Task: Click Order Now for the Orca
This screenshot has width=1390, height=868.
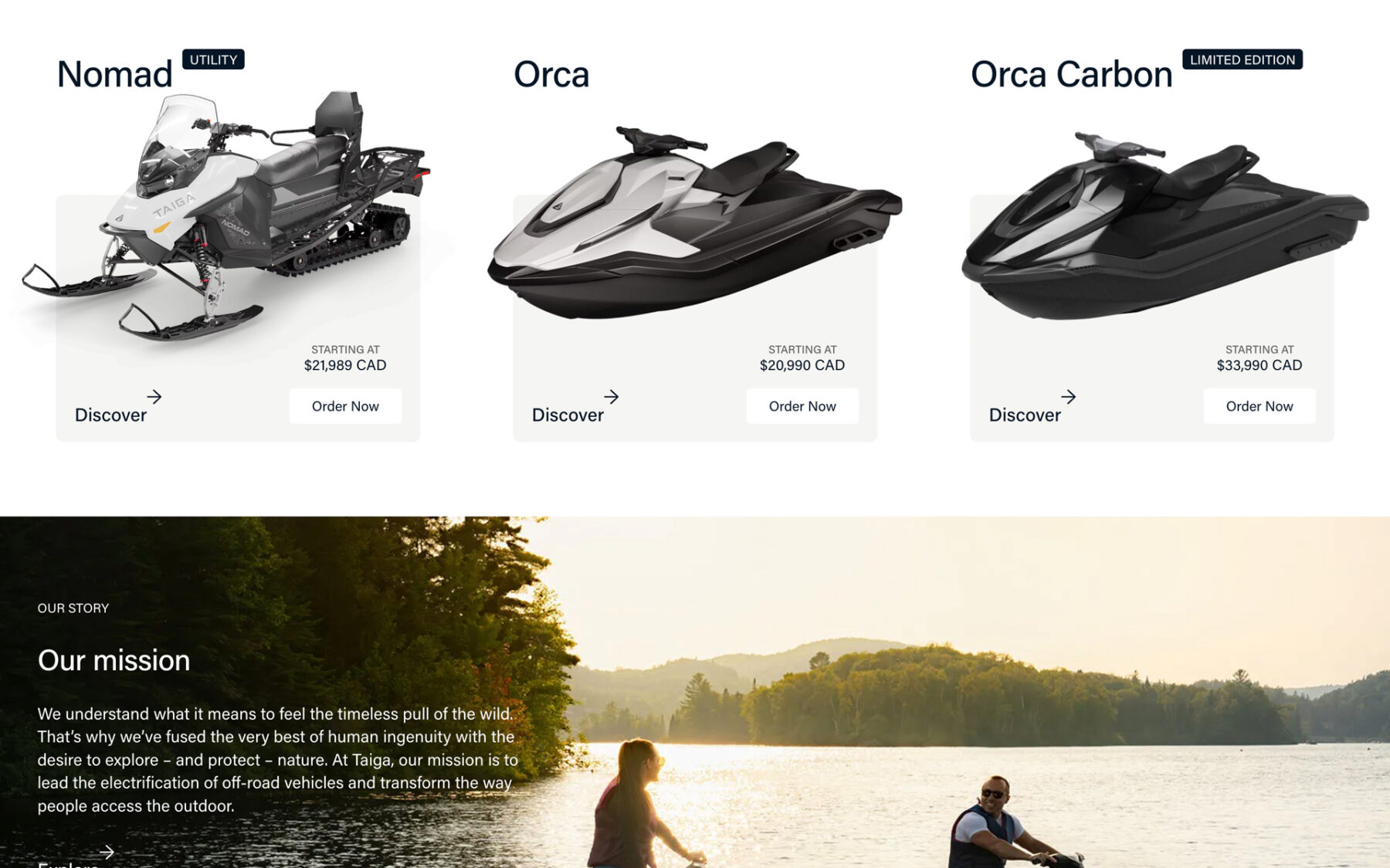Action: (x=802, y=406)
